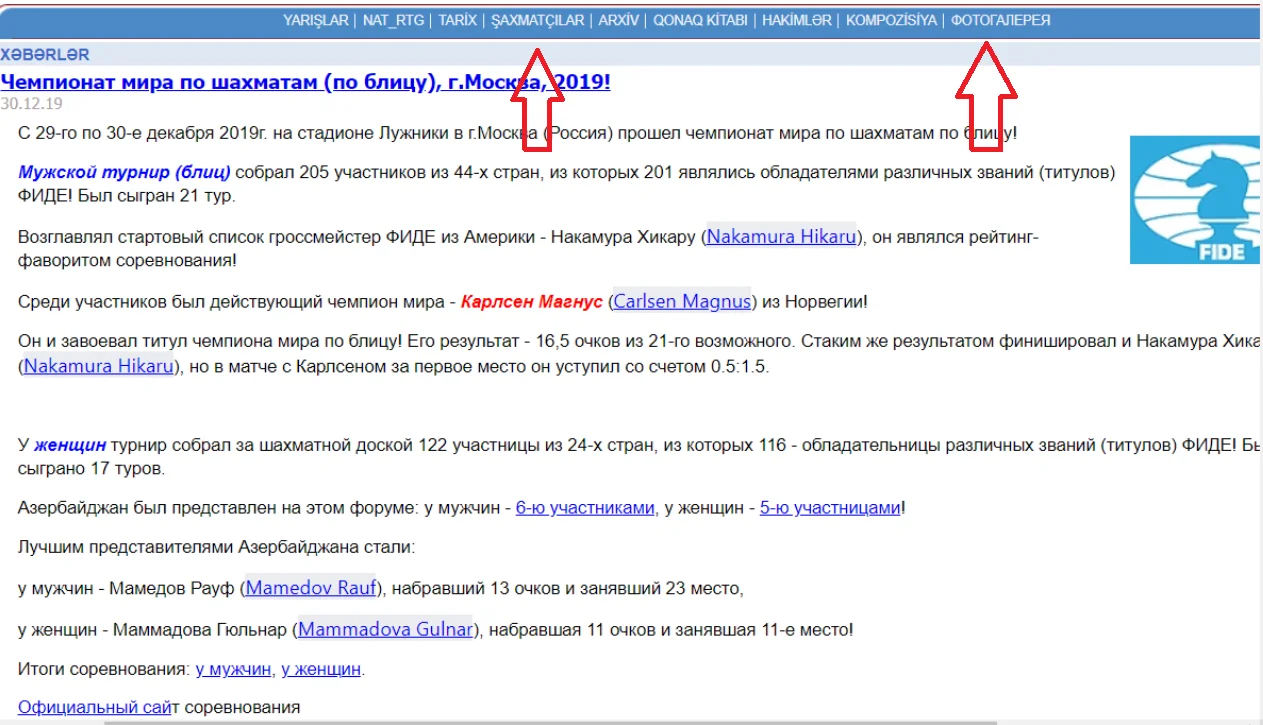Image resolution: width=1263 pixels, height=725 pixels.
Task: Click the date 30.12.19
Action: point(32,103)
